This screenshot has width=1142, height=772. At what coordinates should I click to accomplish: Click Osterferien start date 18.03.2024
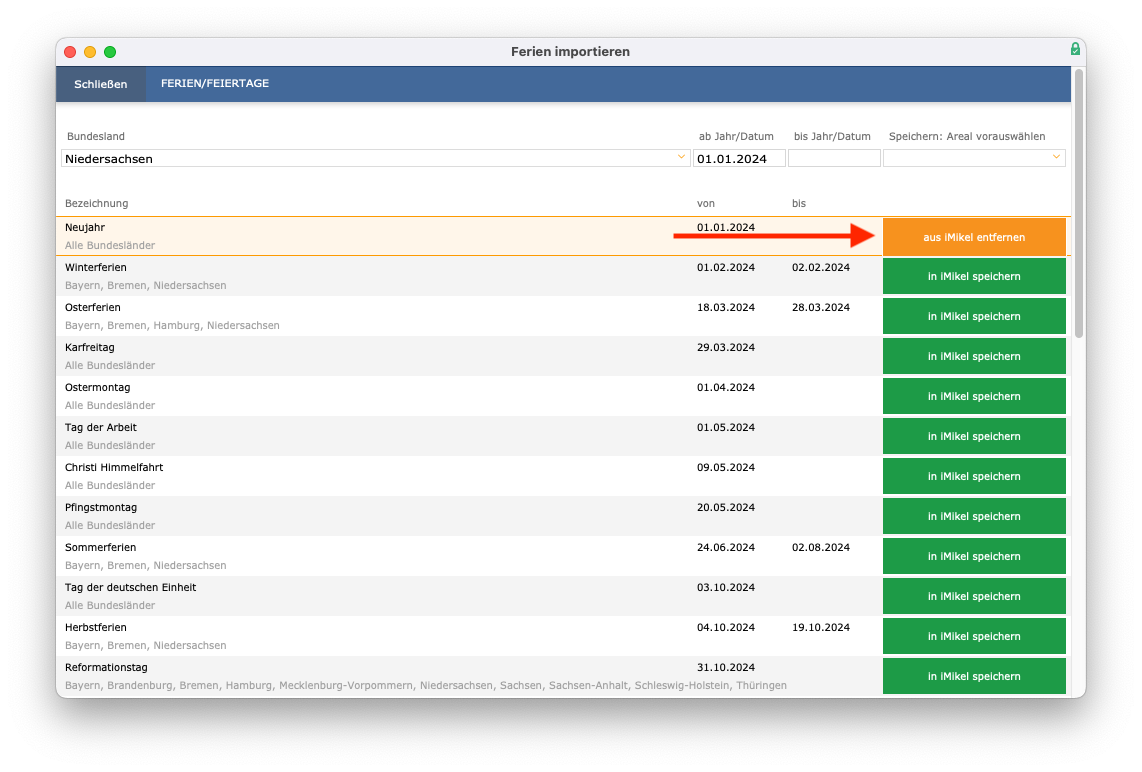click(725, 307)
